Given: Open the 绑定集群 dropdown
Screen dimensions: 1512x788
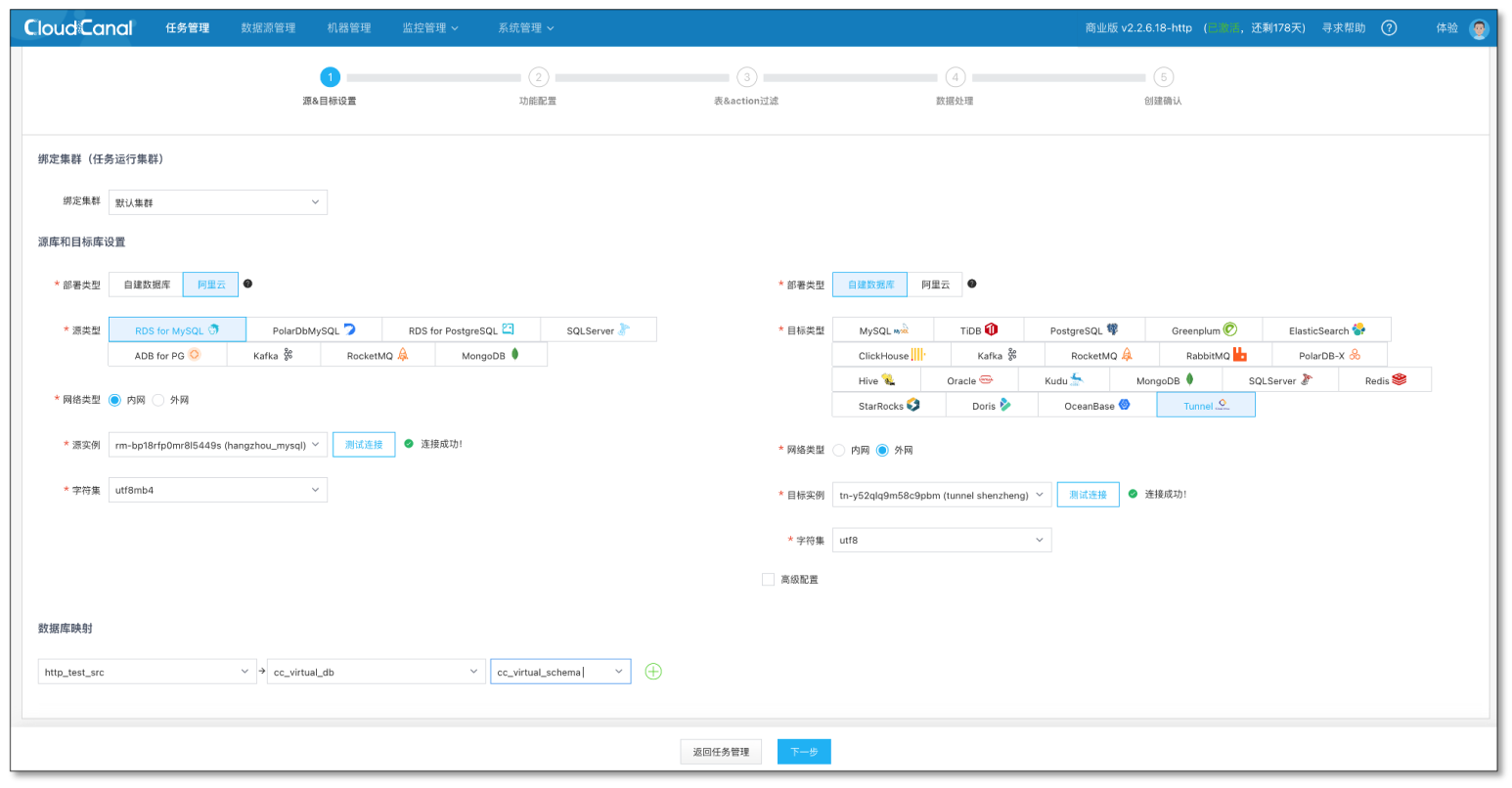Looking at the screenshot, I should 218,202.
